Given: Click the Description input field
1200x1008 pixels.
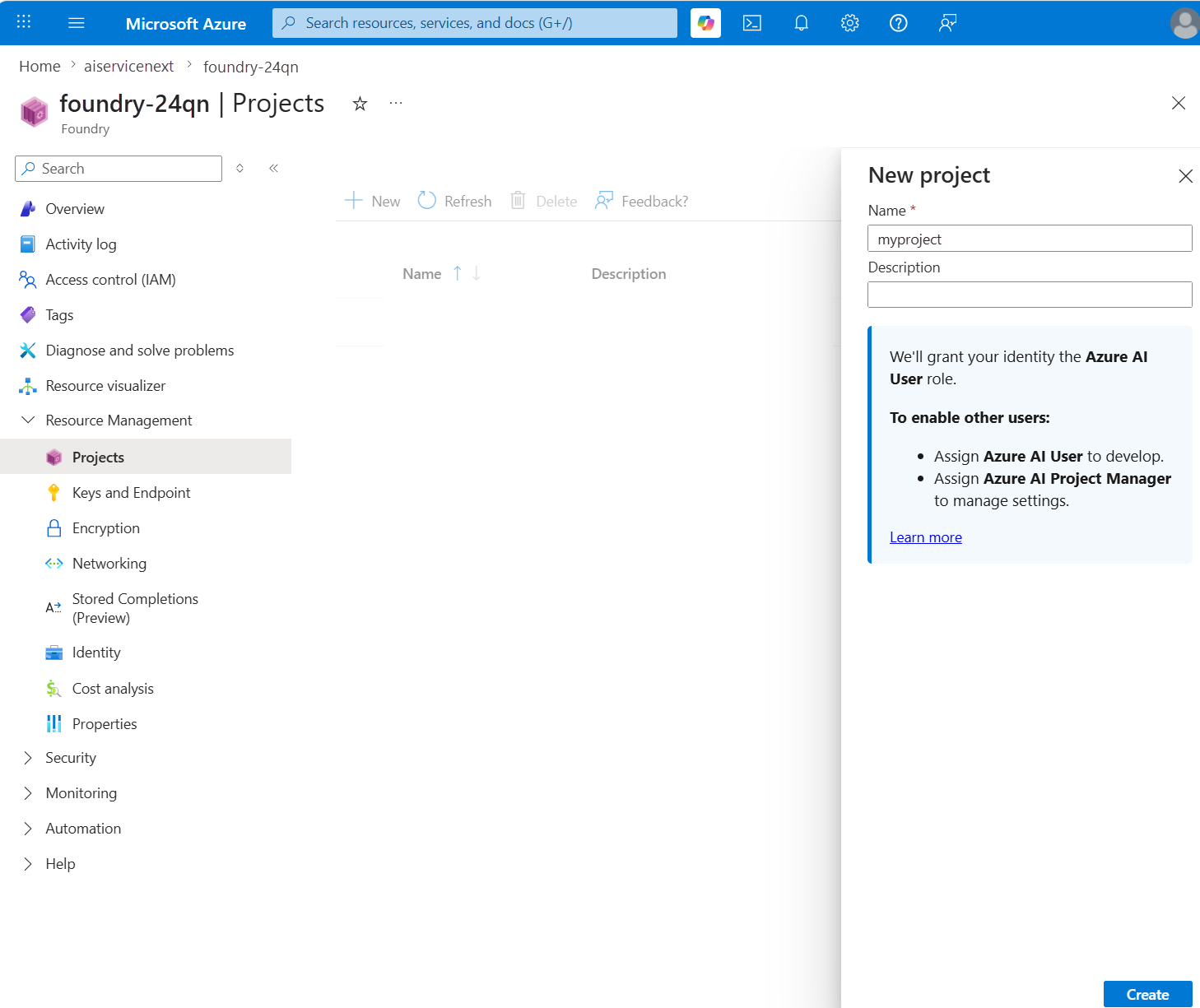Looking at the screenshot, I should tap(1030, 295).
